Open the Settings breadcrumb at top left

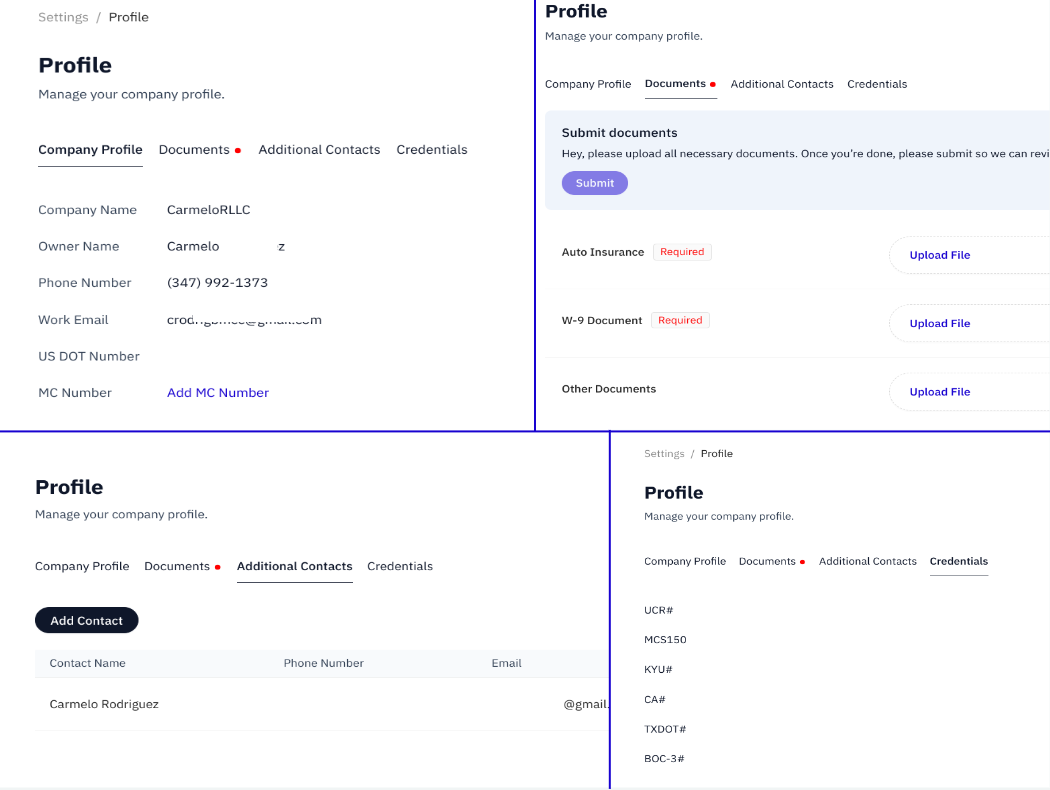pyautogui.click(x=63, y=16)
